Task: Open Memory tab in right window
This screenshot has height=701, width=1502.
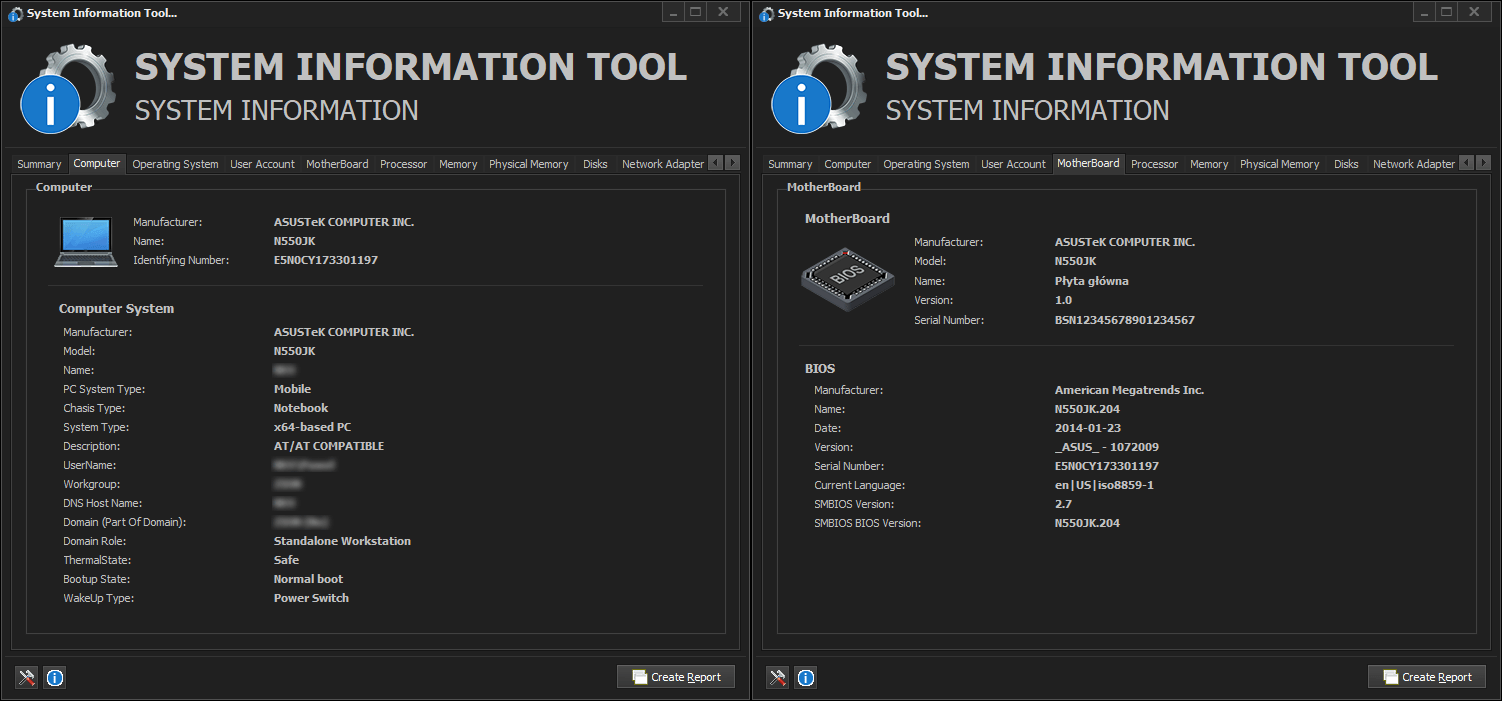Action: 1209,164
